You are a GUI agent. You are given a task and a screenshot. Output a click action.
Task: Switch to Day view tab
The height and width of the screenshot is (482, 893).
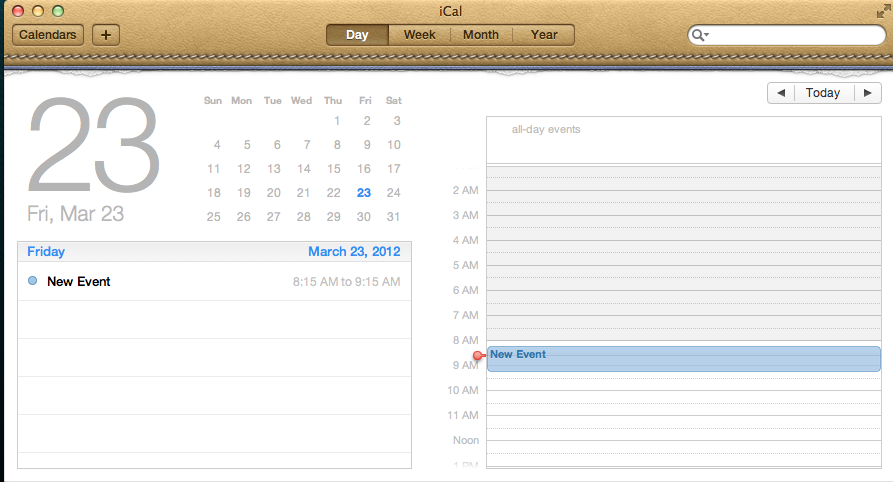point(357,35)
